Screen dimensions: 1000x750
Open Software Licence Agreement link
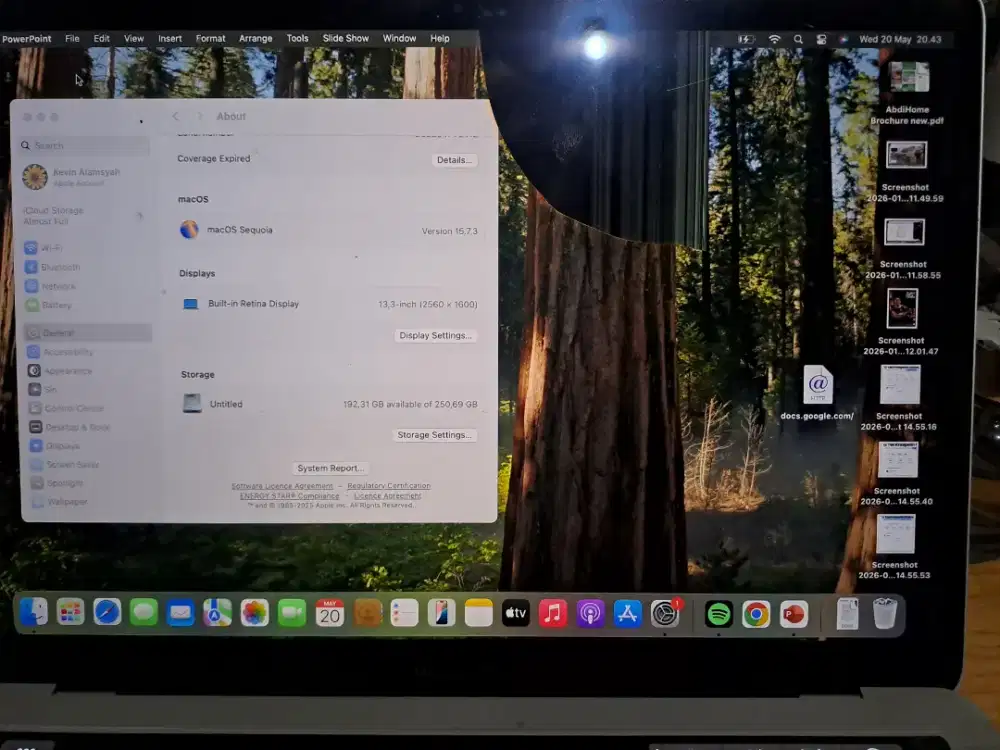pos(282,486)
